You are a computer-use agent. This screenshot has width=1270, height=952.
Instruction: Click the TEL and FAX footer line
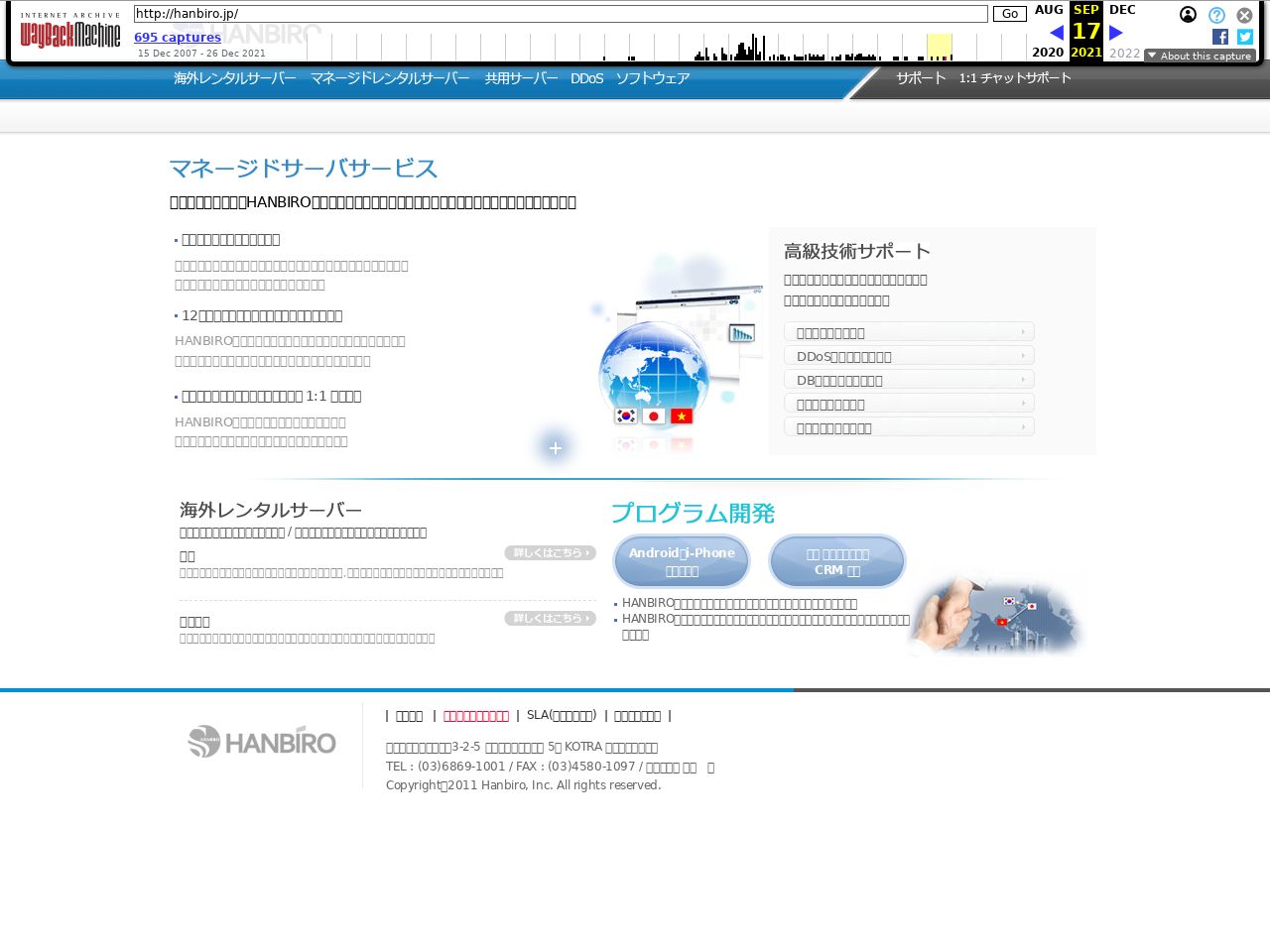pos(550,766)
